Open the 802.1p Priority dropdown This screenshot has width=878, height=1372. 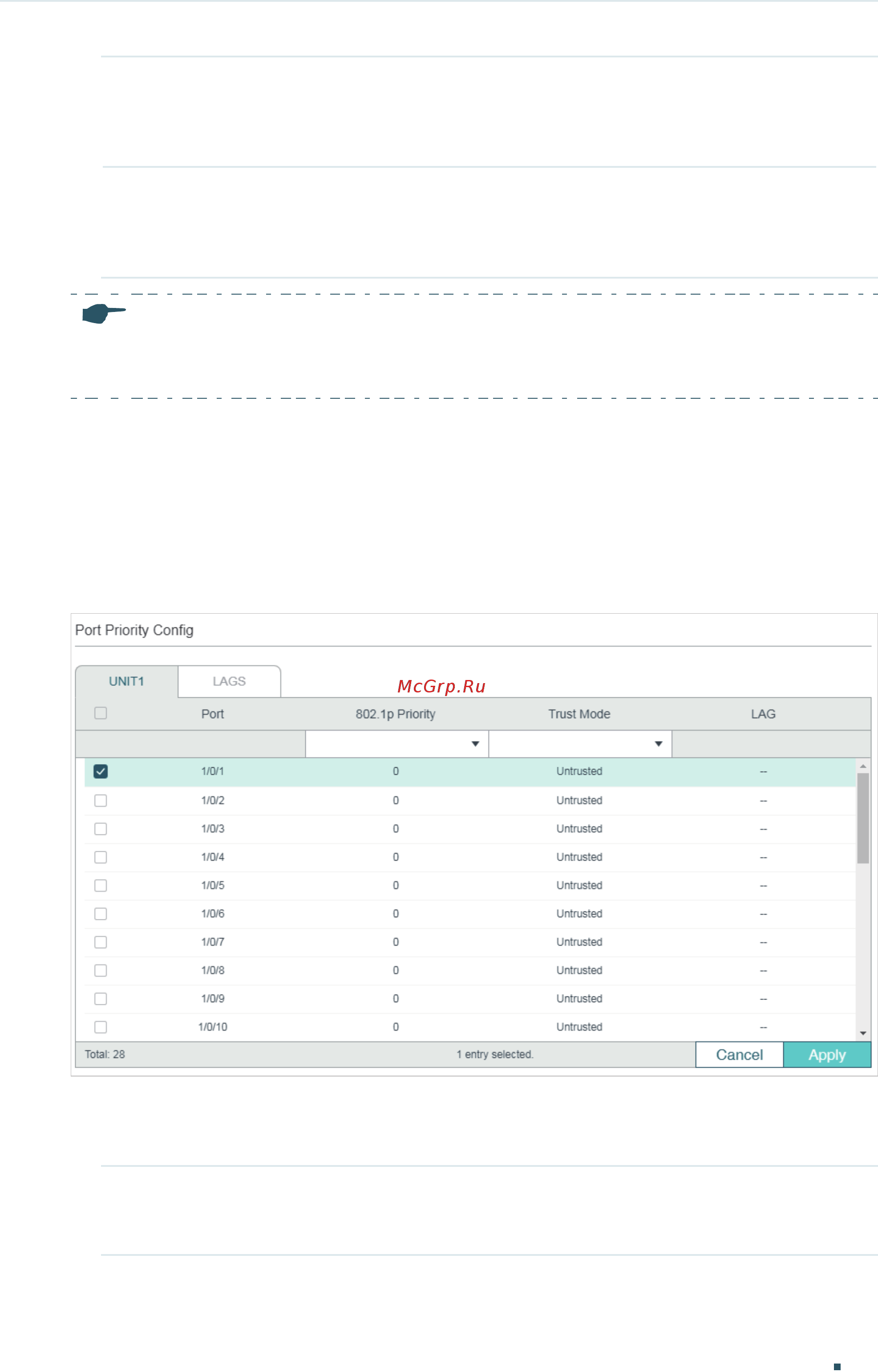[397, 744]
